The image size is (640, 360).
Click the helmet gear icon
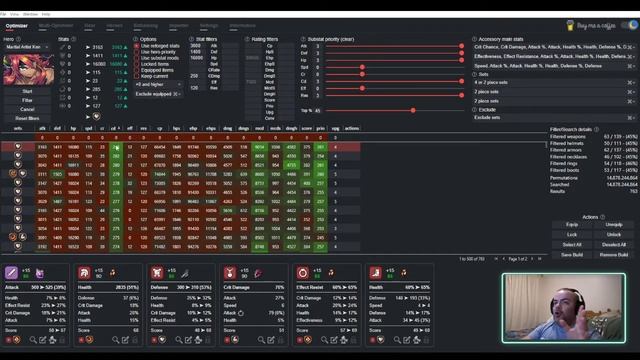[84, 273]
